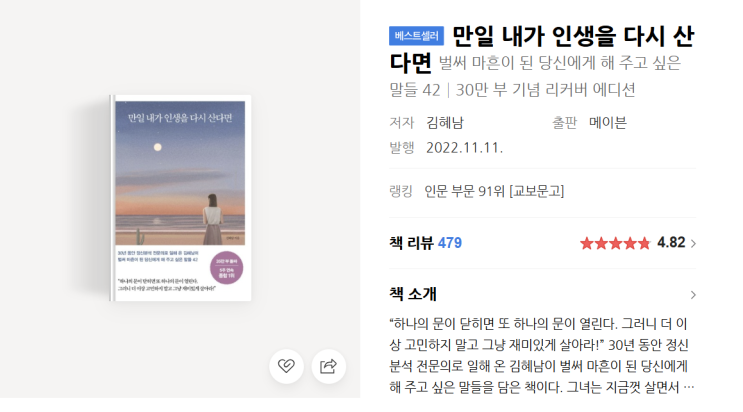The width and height of the screenshot is (743, 412).
Task: Click review count 479
Action: point(450,243)
